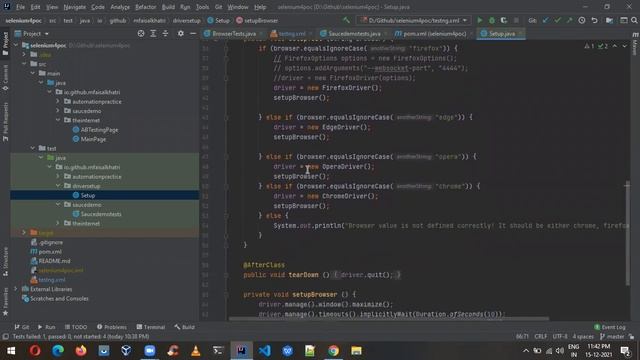This screenshot has width=640, height=360.
Task: Select README.md in the project tree
Action: tap(50, 261)
